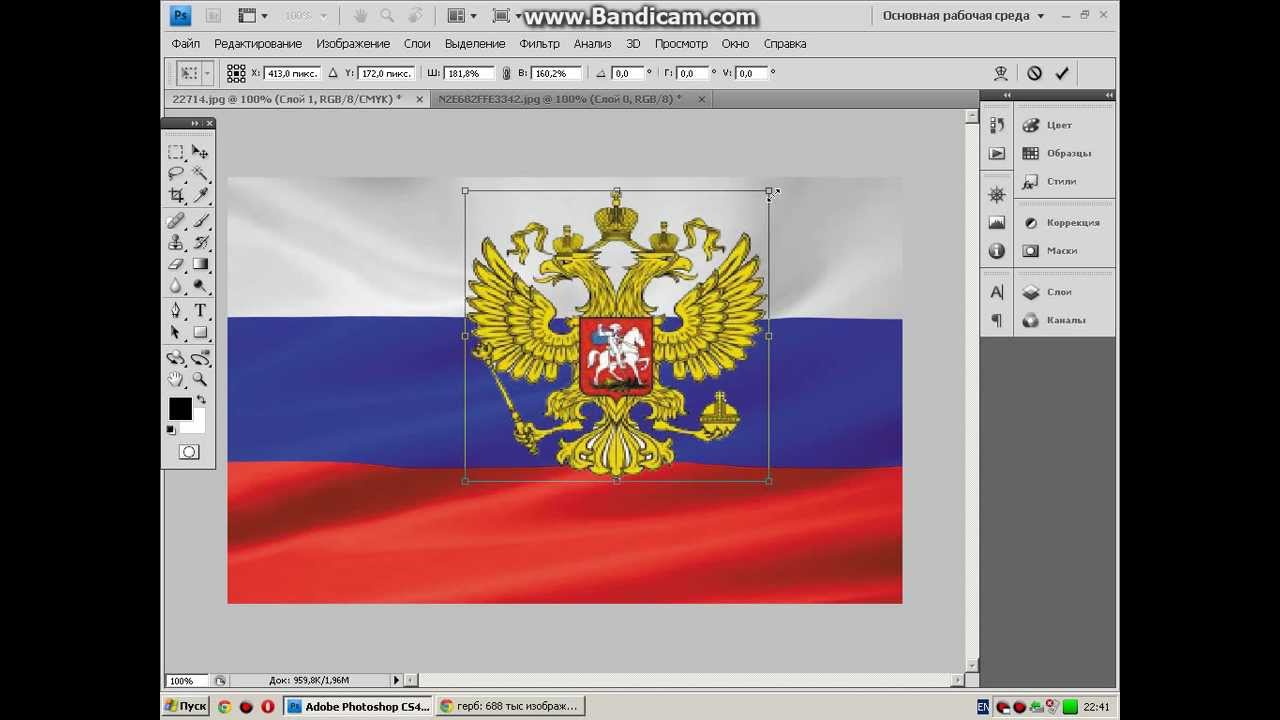1280x720 pixels.
Task: Switch to N2E682FFE3342.jpg document tab
Action: [560, 99]
